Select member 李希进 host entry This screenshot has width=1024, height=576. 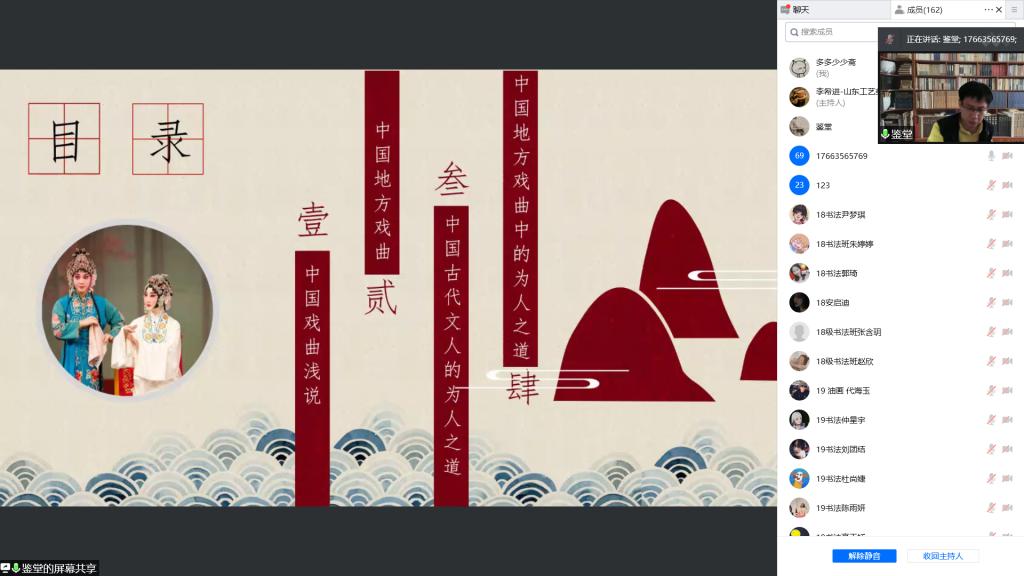pos(833,97)
